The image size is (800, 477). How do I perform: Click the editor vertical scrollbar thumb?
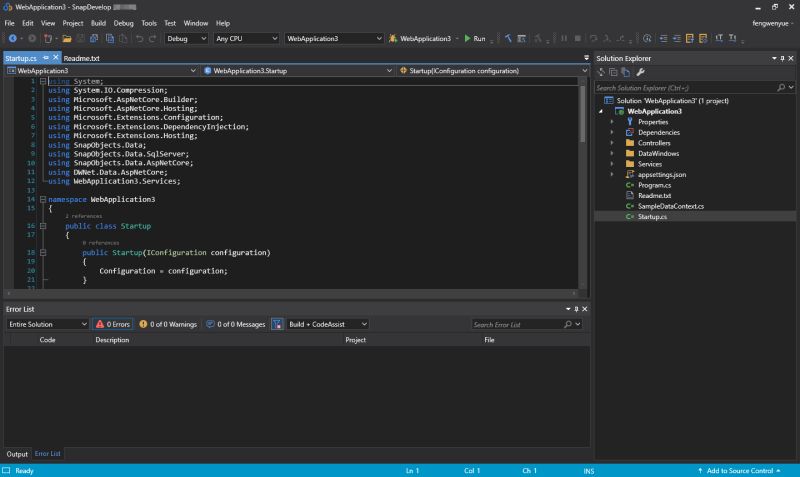(x=583, y=114)
